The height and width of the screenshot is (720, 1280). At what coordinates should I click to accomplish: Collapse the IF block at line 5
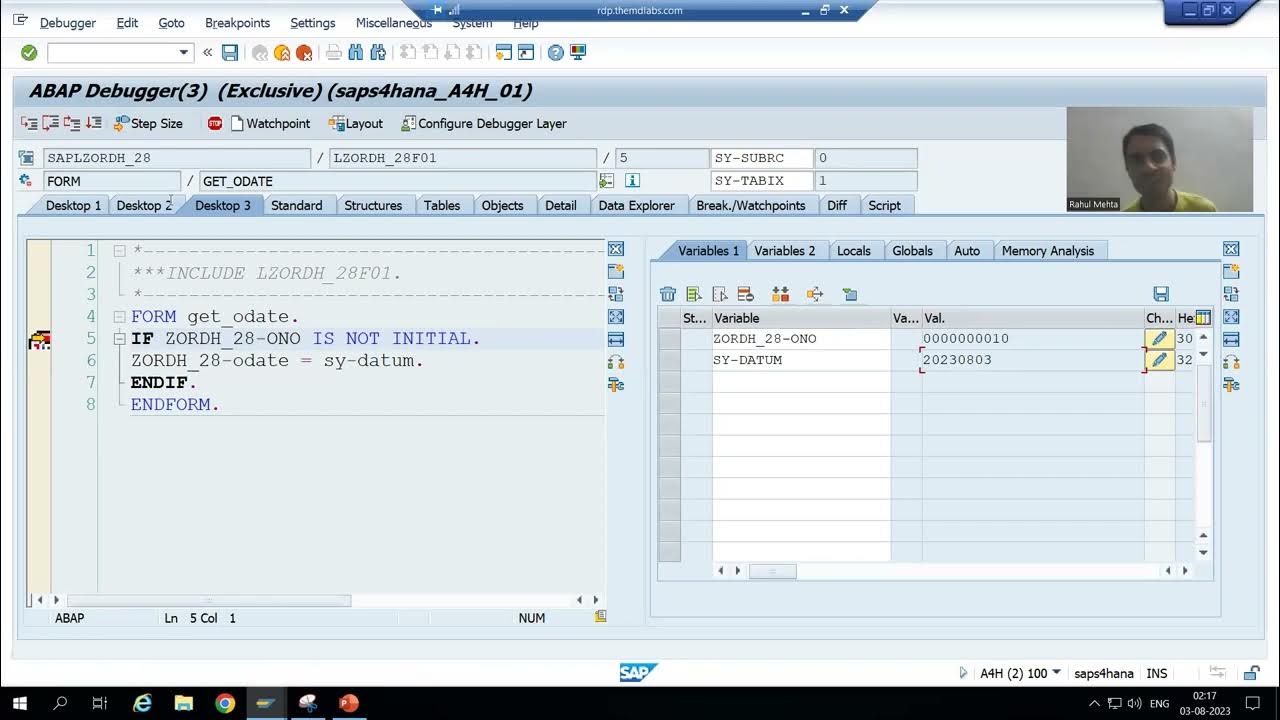119,338
